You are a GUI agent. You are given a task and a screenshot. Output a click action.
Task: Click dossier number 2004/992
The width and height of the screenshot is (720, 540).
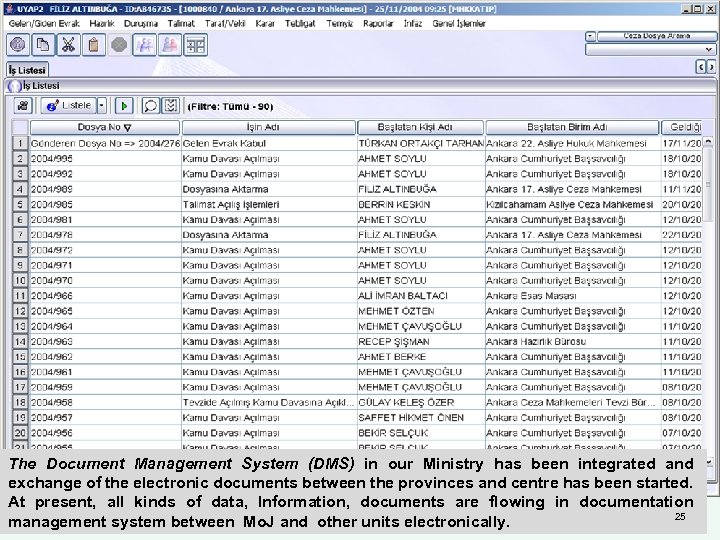tap(105, 174)
